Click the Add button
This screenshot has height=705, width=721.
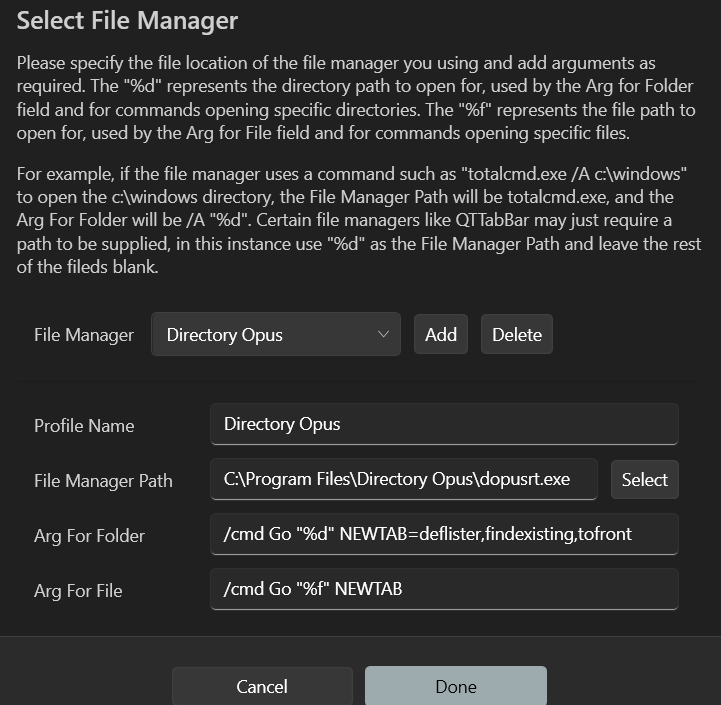[x=441, y=334]
